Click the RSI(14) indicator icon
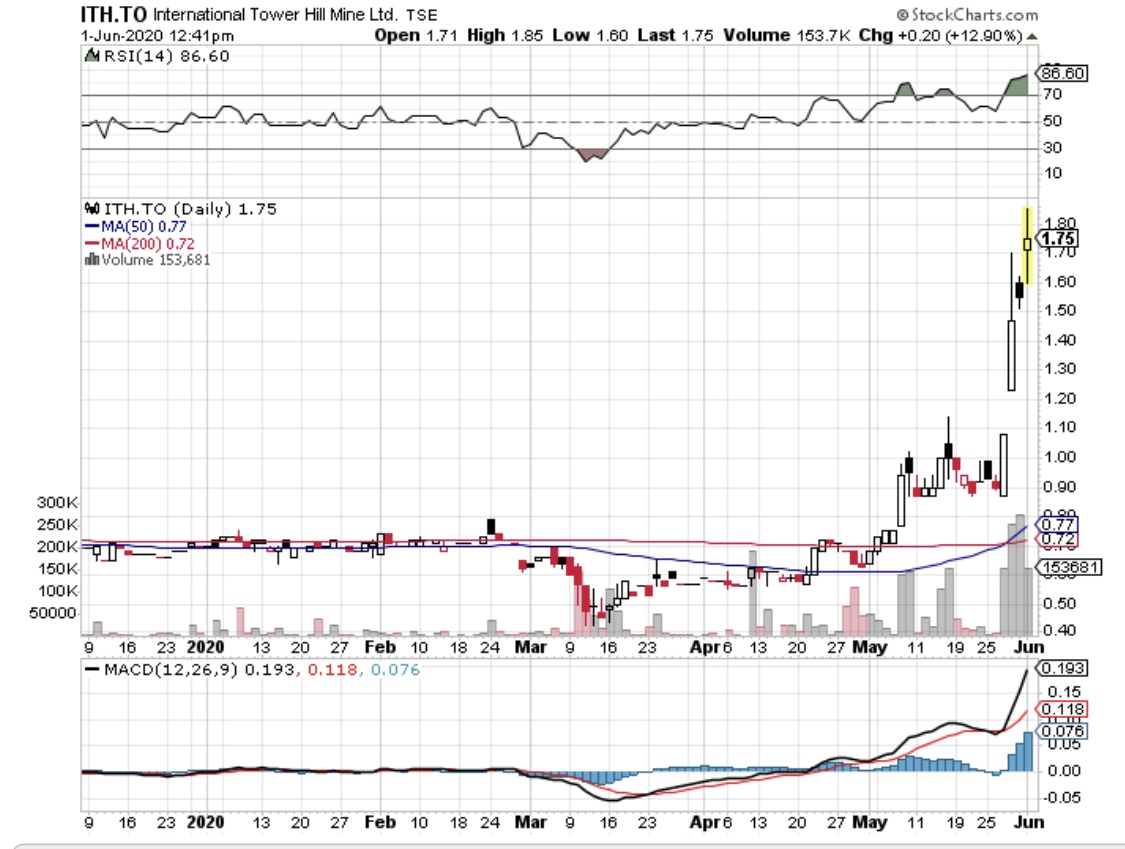The image size is (1125, 849). click(x=92, y=55)
